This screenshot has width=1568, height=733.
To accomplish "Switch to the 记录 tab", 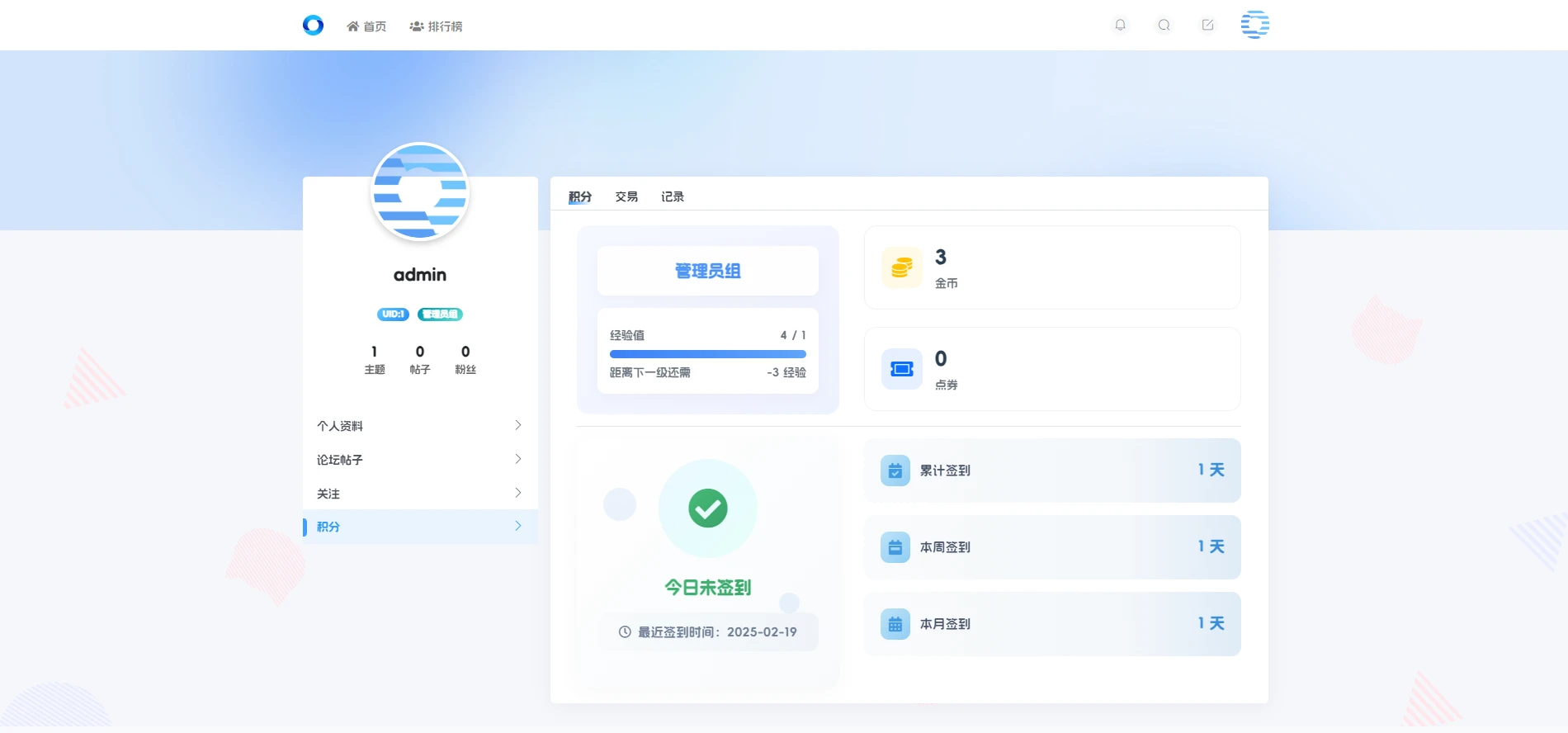I will click(x=672, y=196).
